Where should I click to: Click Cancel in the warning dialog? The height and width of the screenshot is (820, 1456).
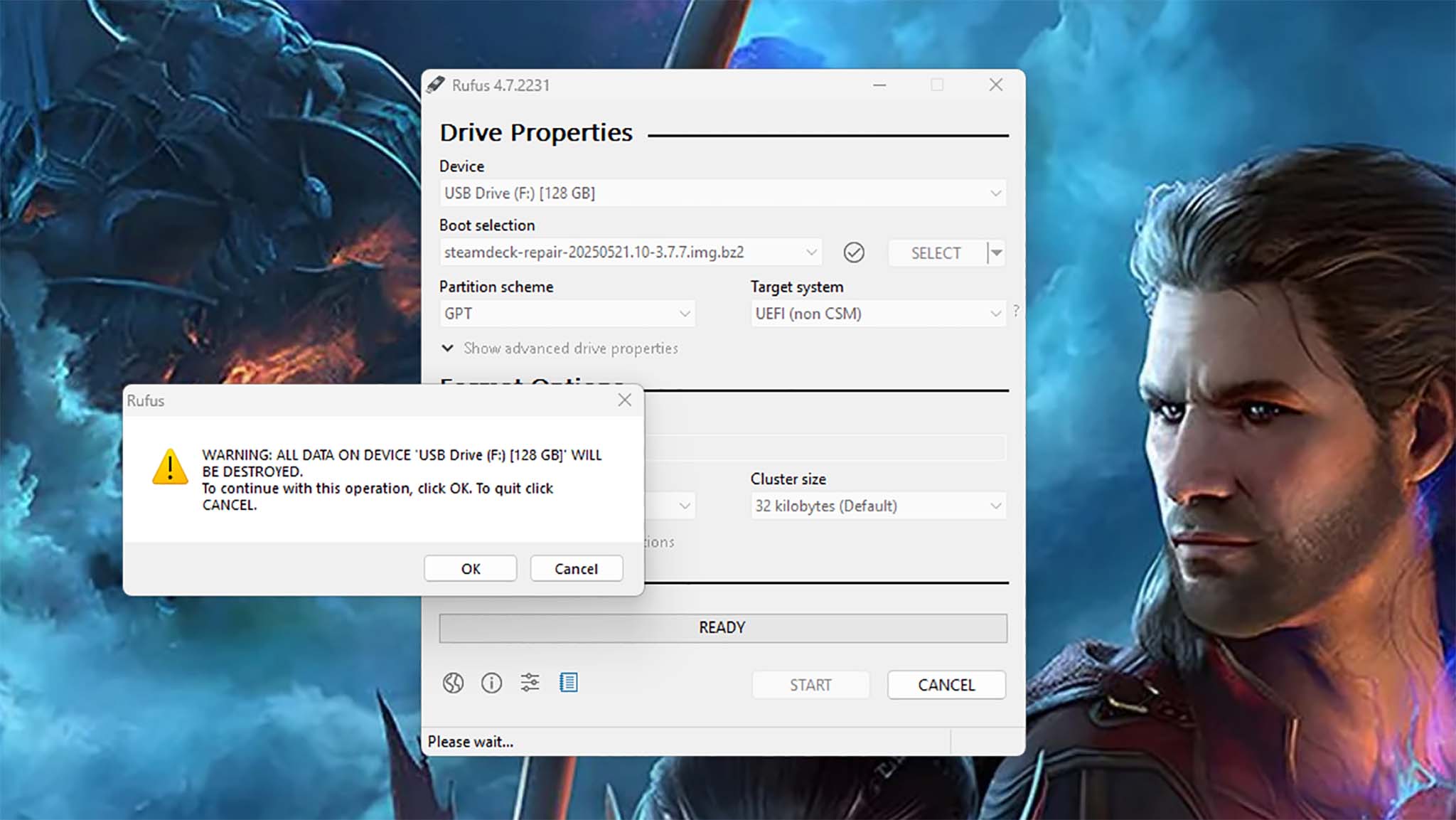(x=576, y=568)
